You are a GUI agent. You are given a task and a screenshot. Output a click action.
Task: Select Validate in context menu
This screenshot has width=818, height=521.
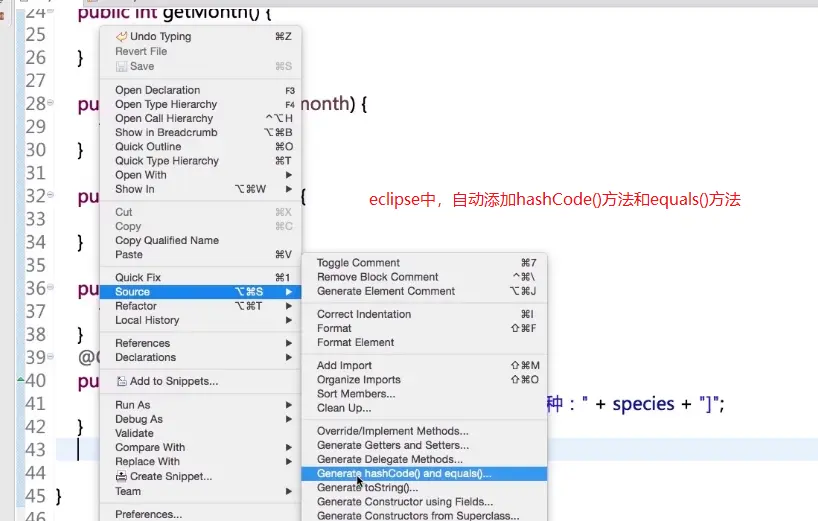click(x=200, y=433)
